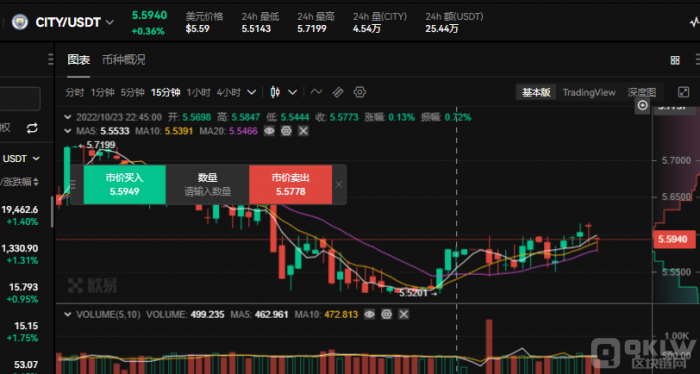700x374 pixels.
Task: Click the 市价买入 5.5949 button
Action: (125, 185)
